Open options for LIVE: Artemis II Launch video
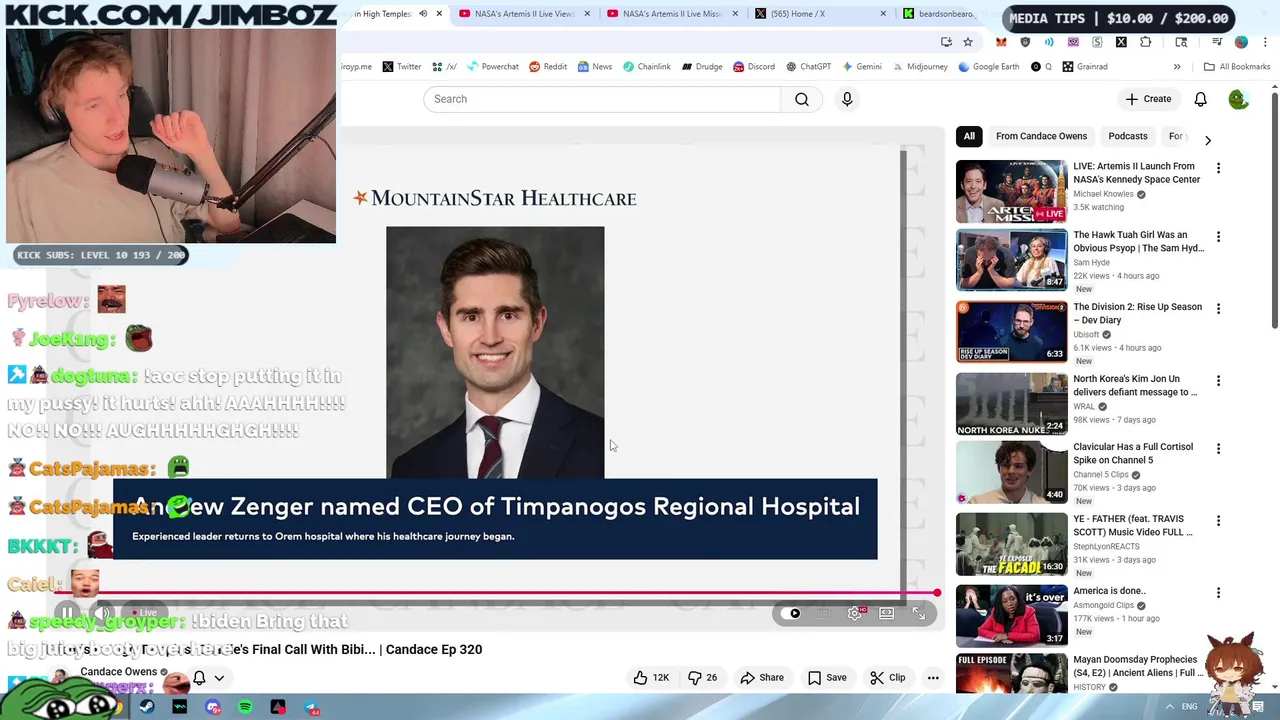The height and width of the screenshot is (720, 1280). click(x=1218, y=168)
